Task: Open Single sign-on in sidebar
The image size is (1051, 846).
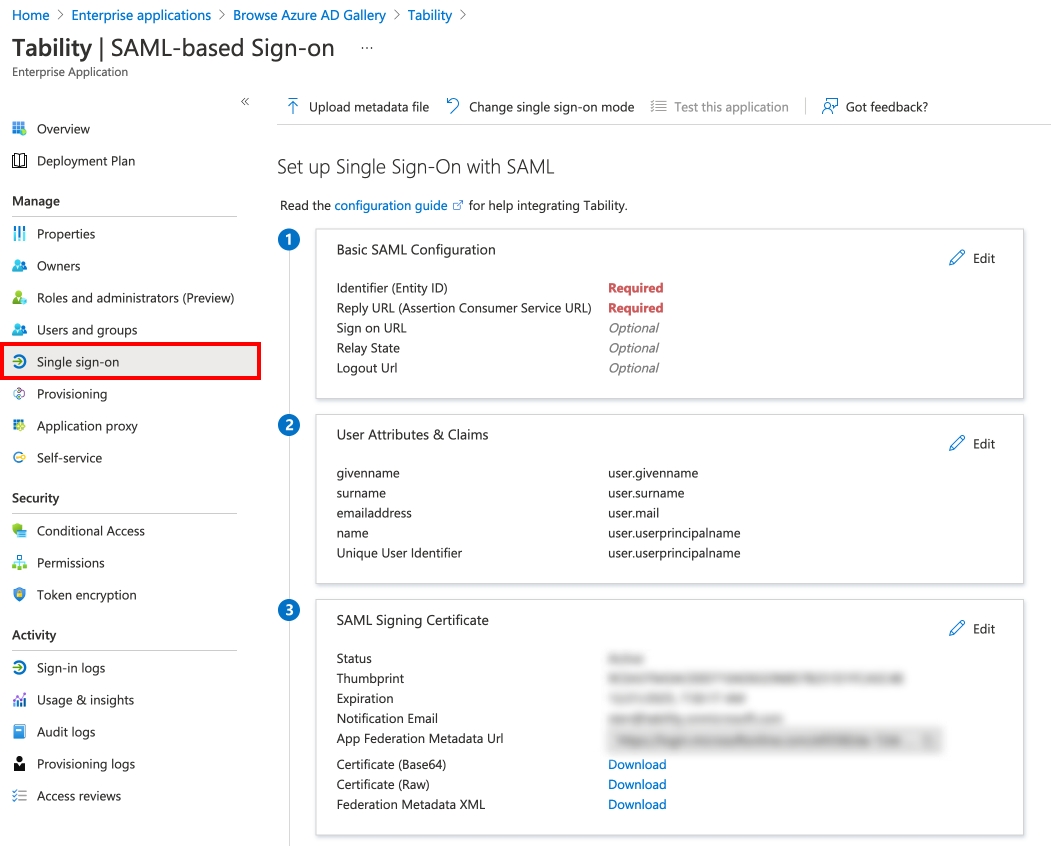Action: point(78,362)
